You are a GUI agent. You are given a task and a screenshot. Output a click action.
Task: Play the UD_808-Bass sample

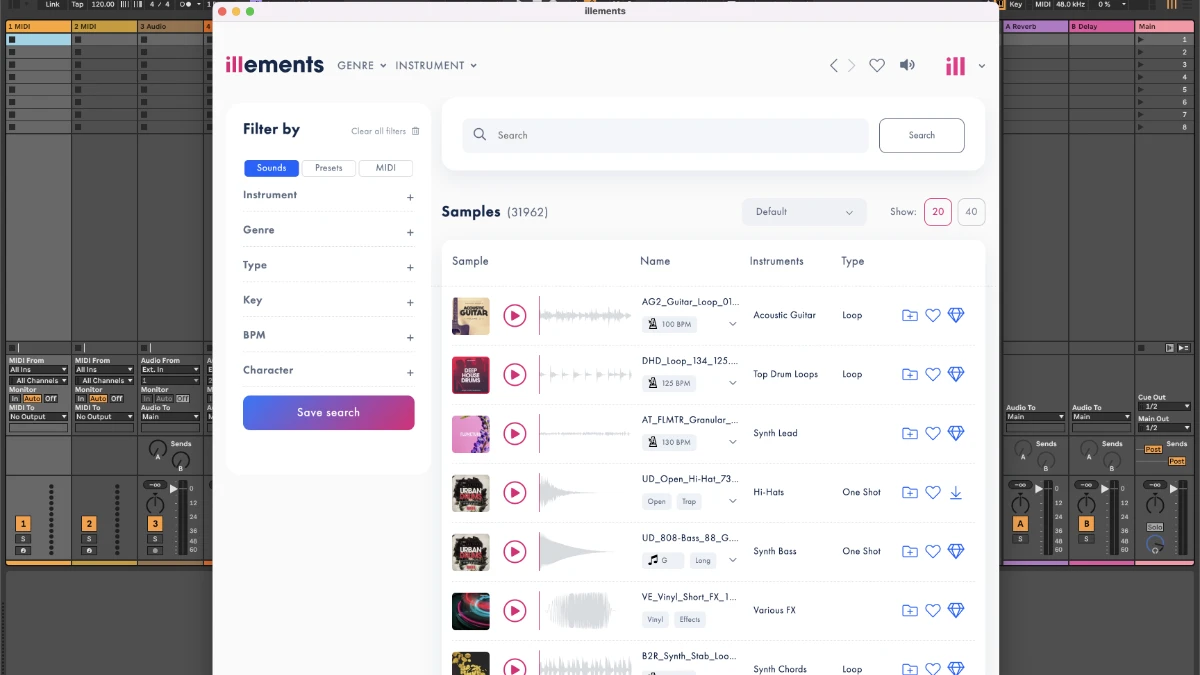[514, 551]
